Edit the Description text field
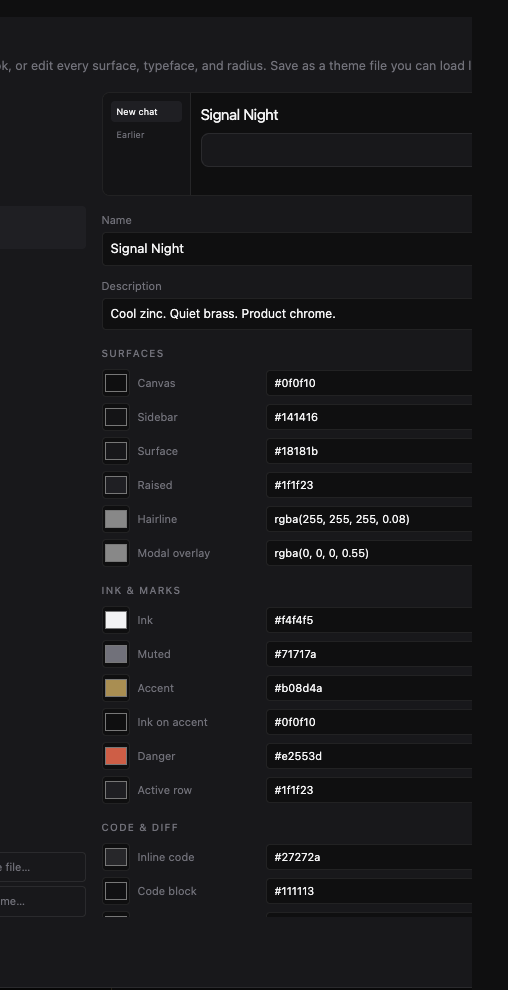Image resolution: width=508 pixels, height=990 pixels. [287, 314]
